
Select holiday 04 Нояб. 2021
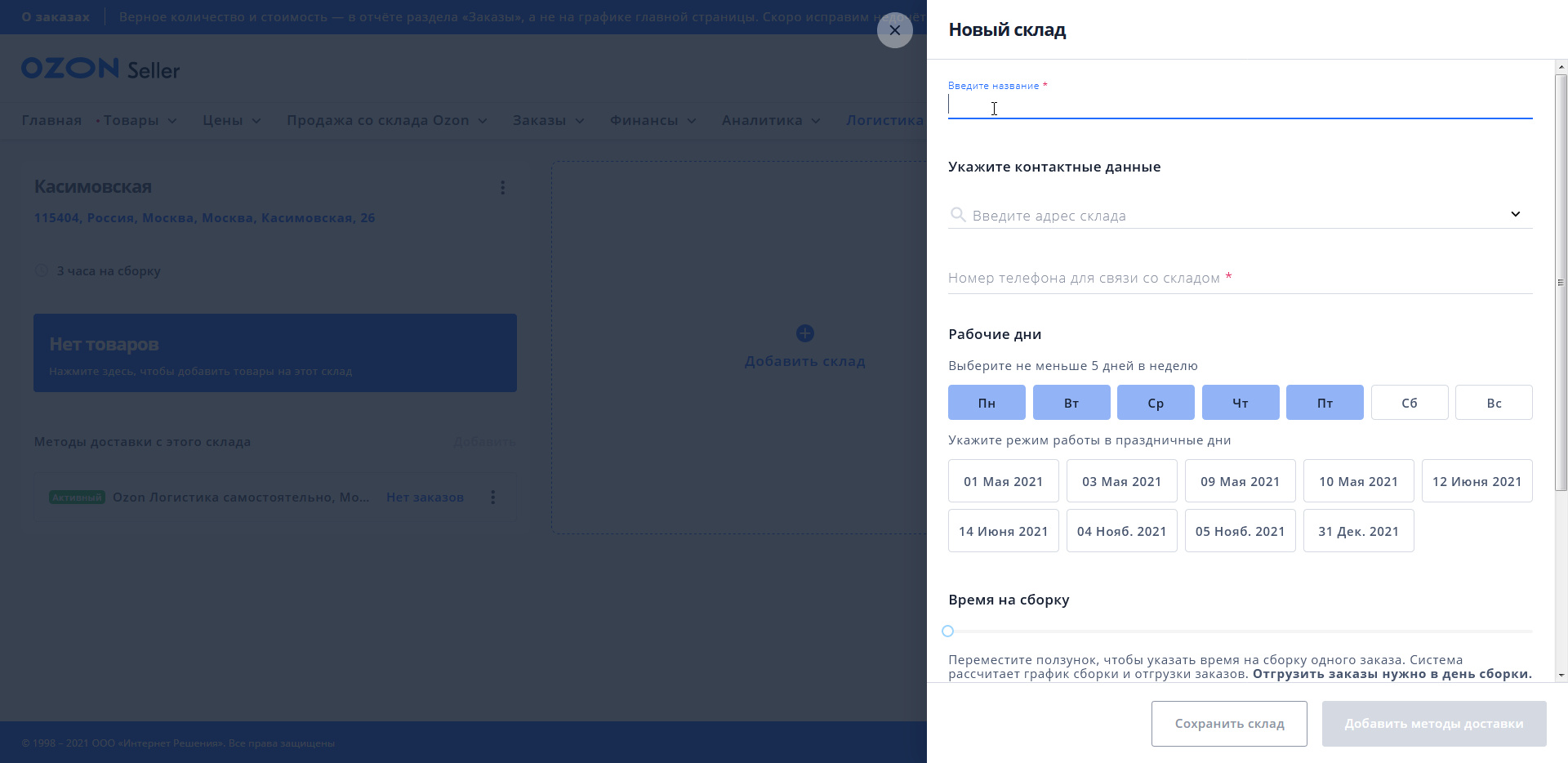pos(1122,531)
